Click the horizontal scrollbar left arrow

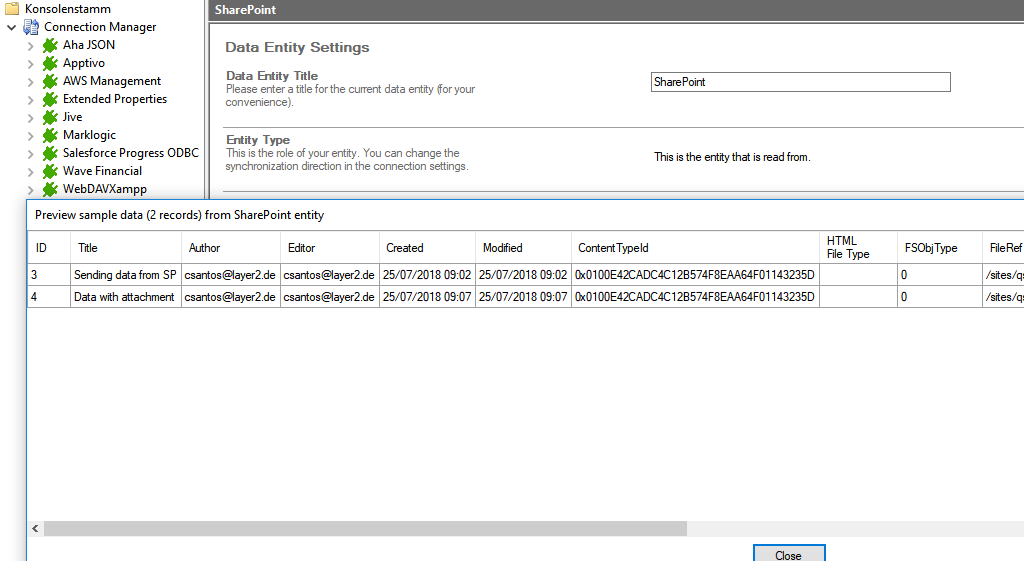click(x=36, y=528)
